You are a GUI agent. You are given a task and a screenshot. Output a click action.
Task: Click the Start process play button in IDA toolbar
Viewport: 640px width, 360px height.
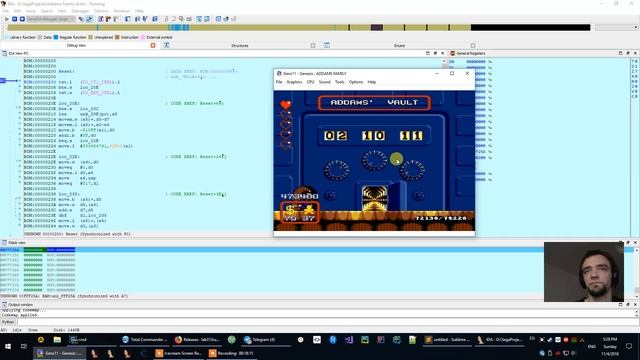7,19
